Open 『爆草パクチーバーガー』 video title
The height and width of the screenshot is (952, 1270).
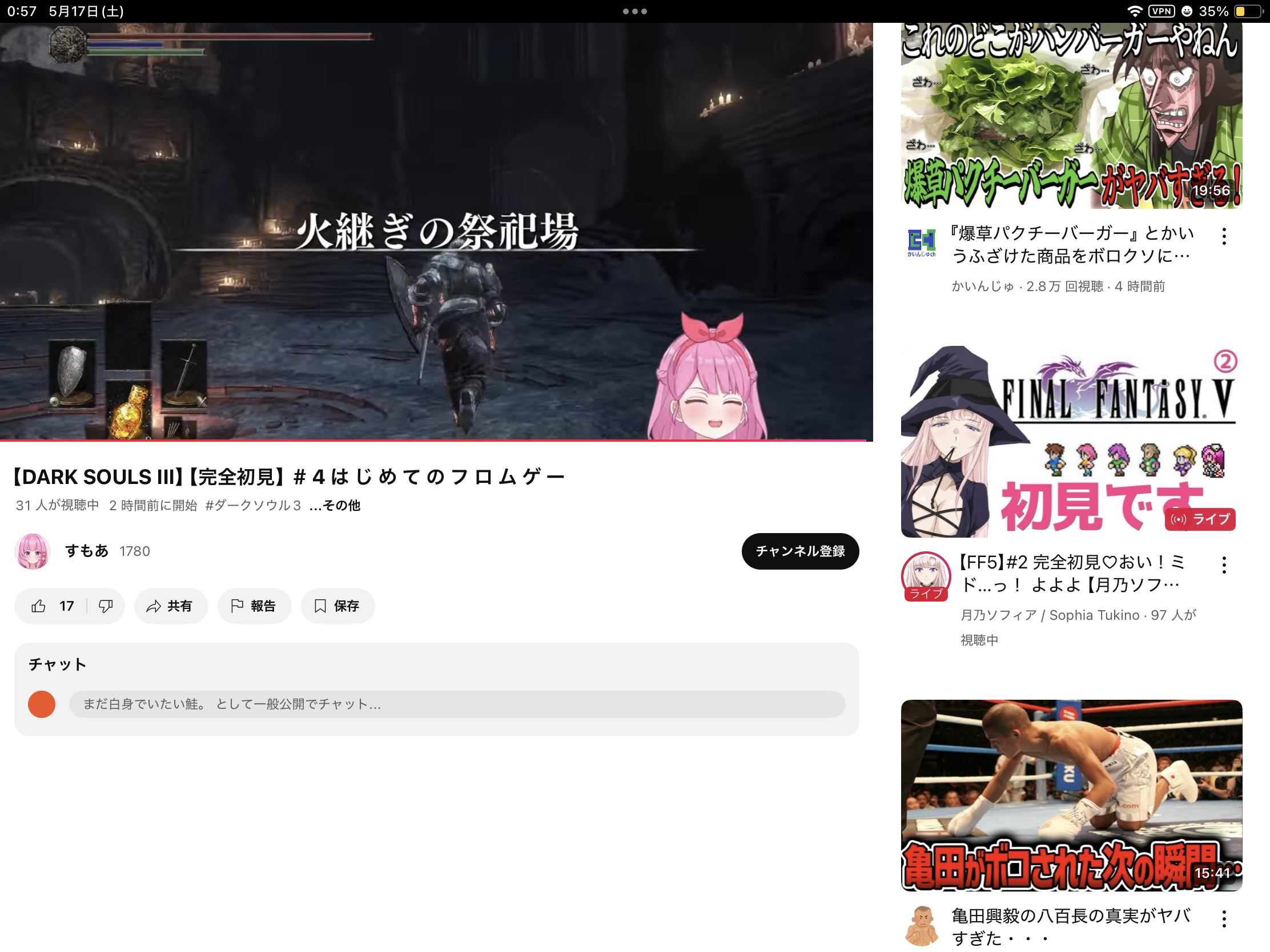pyautogui.click(x=1071, y=244)
